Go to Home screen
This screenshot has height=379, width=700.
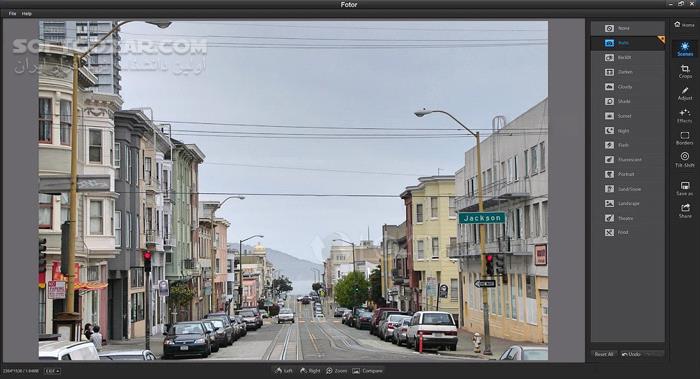(684, 25)
